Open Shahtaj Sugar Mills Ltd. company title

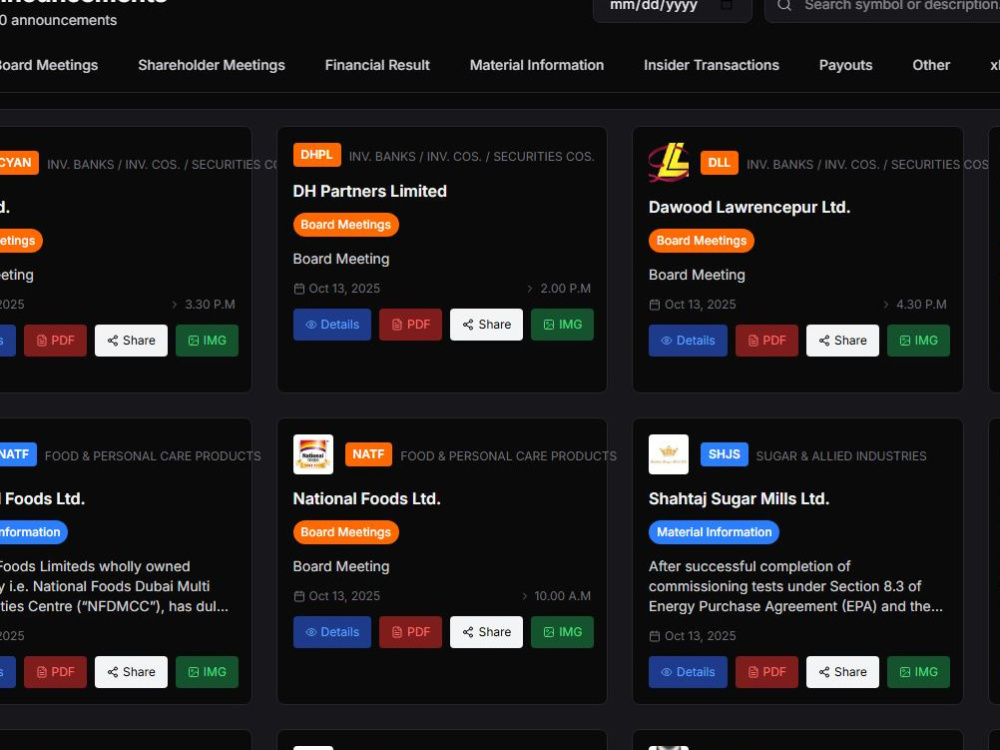tap(739, 499)
